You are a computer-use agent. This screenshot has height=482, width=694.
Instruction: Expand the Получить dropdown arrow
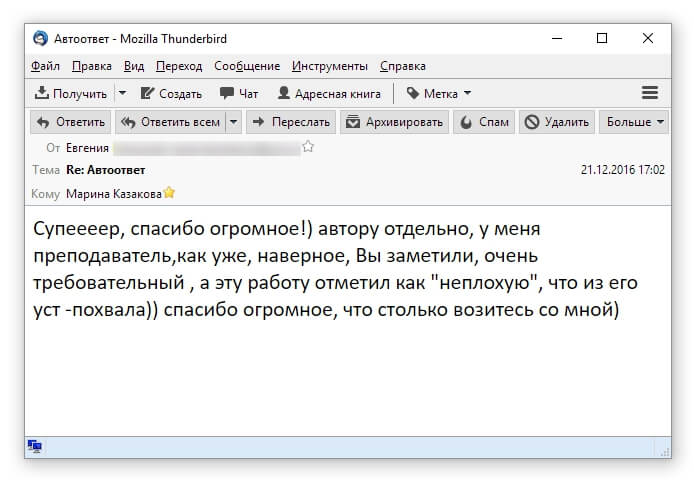coord(123,93)
